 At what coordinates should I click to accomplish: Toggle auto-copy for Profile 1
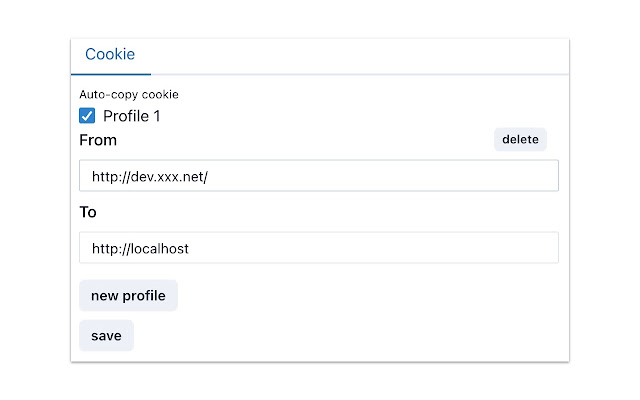pyautogui.click(x=87, y=116)
